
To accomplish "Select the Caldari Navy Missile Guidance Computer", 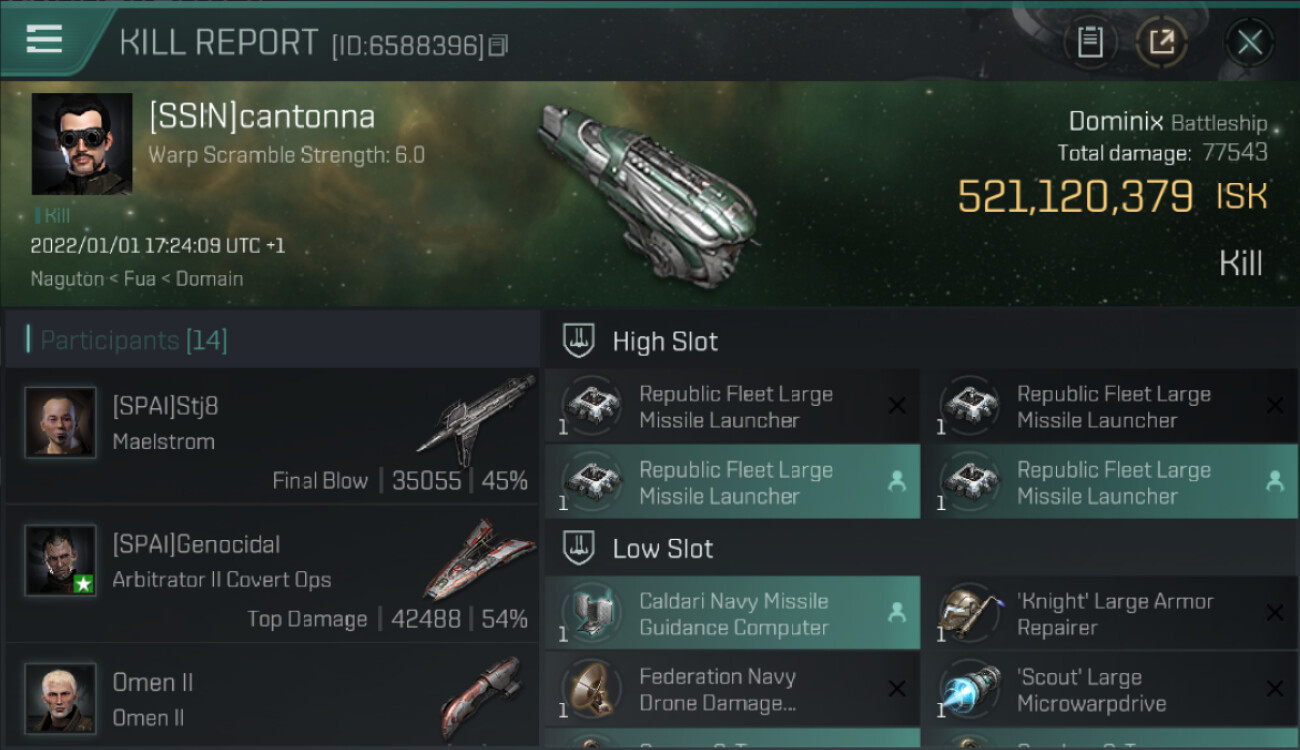I will click(733, 614).
